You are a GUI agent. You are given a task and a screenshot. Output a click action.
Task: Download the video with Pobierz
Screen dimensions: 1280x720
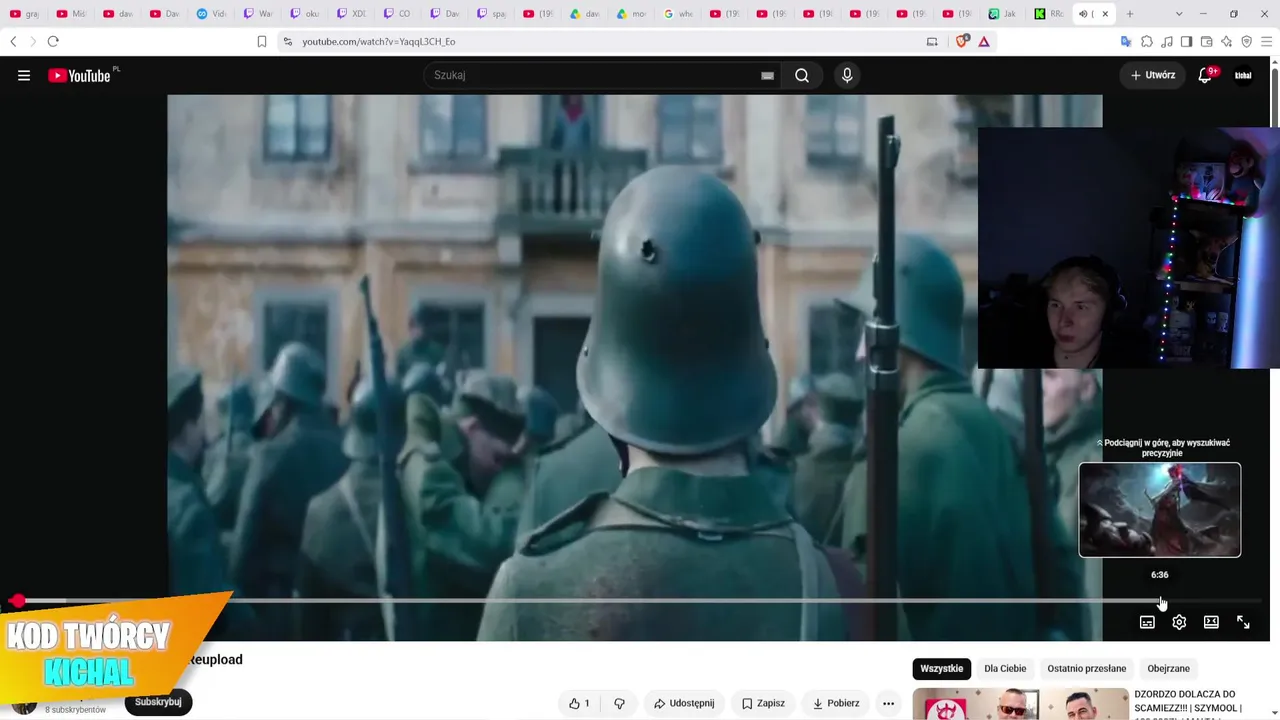[x=835, y=703]
